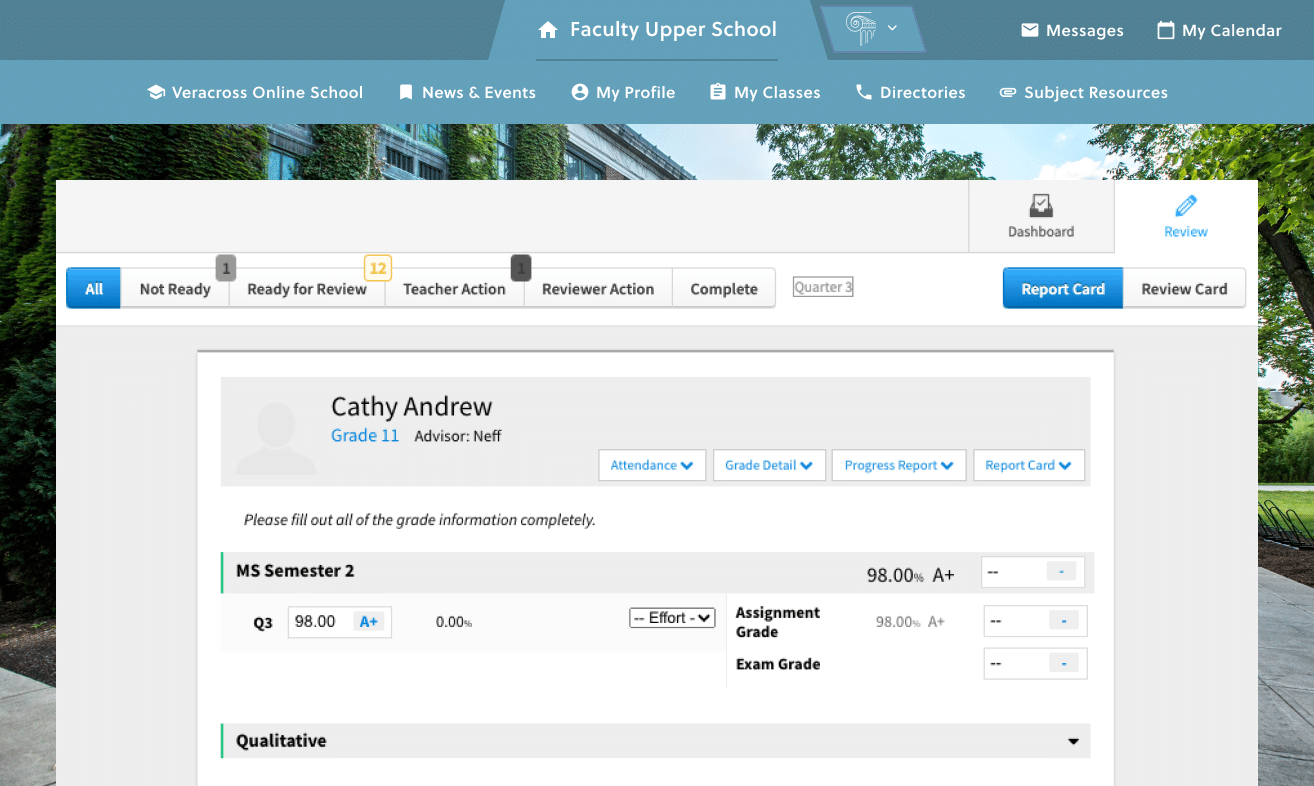Expand the Qualitative section arrow

[x=1073, y=741]
